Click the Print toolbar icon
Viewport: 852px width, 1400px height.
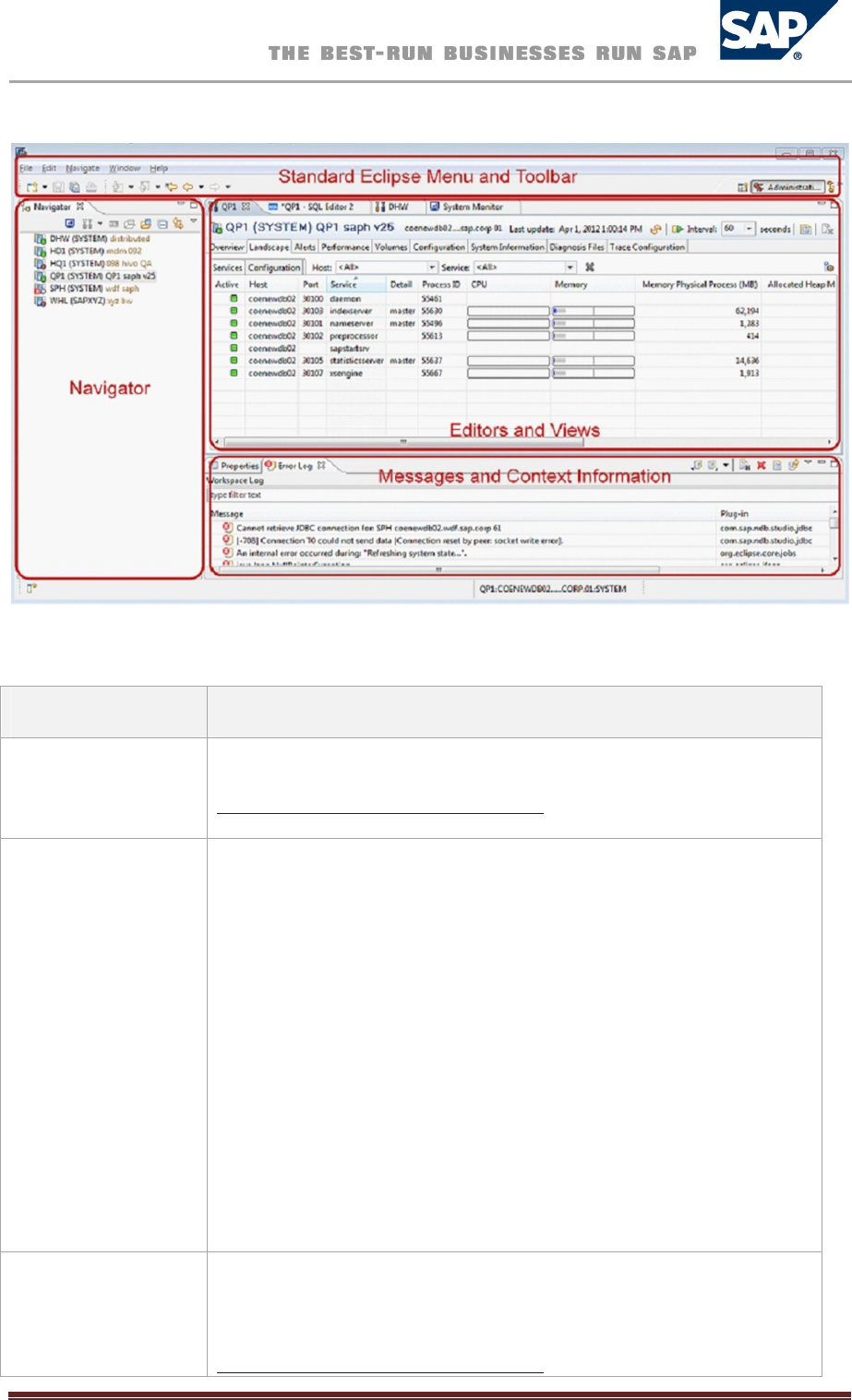click(x=90, y=186)
